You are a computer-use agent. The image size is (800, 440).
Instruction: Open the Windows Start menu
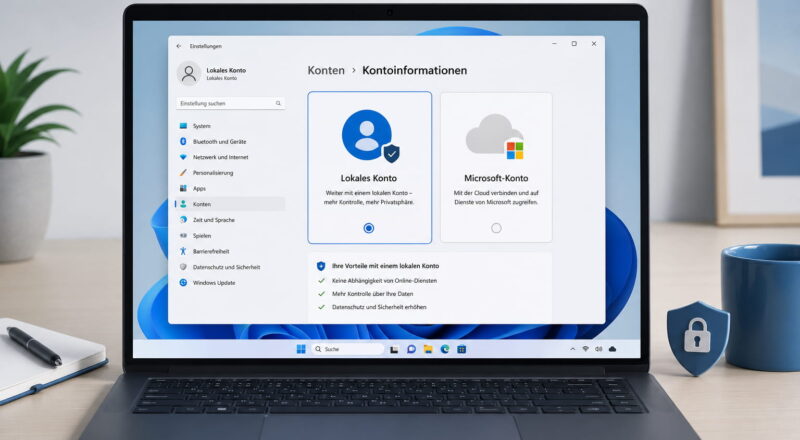click(x=301, y=349)
